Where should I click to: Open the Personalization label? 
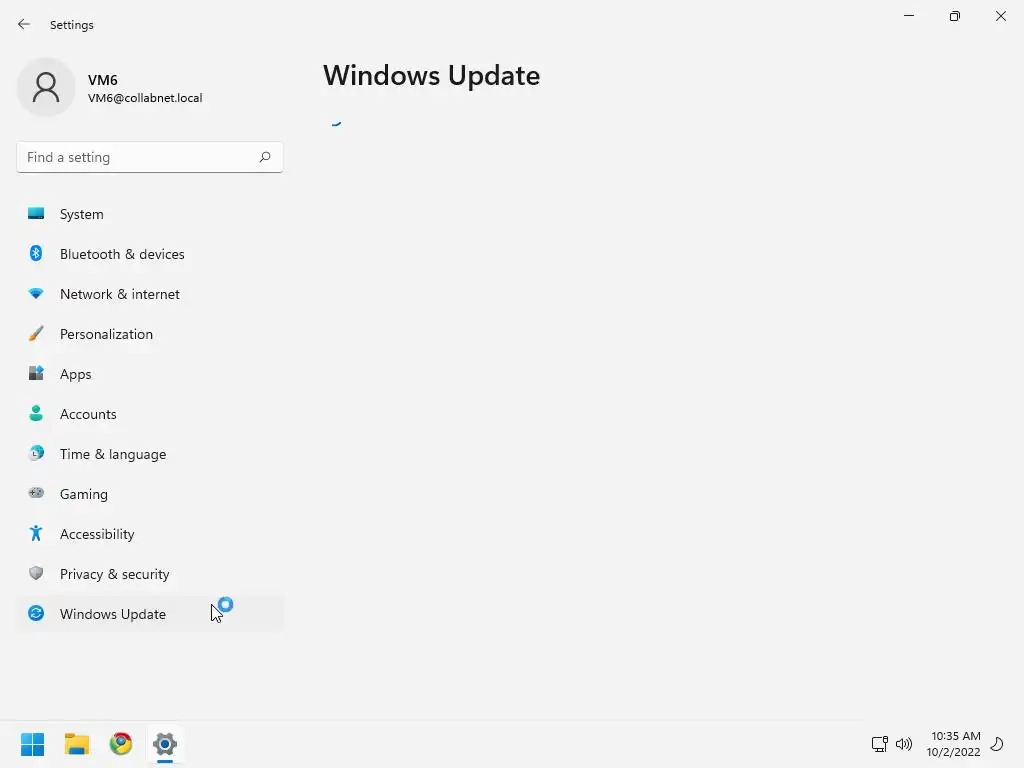coord(106,334)
